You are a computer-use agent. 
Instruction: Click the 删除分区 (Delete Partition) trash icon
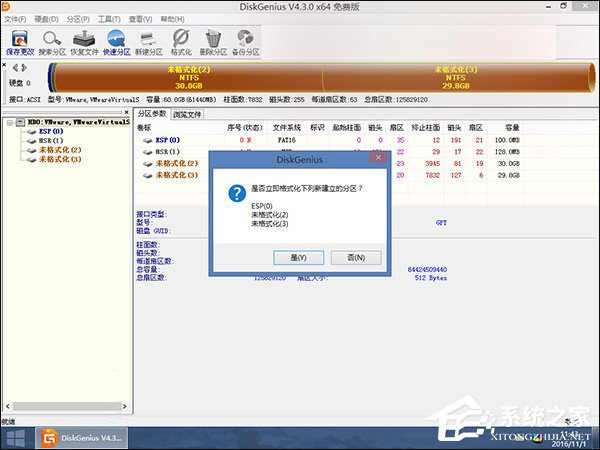[213, 41]
